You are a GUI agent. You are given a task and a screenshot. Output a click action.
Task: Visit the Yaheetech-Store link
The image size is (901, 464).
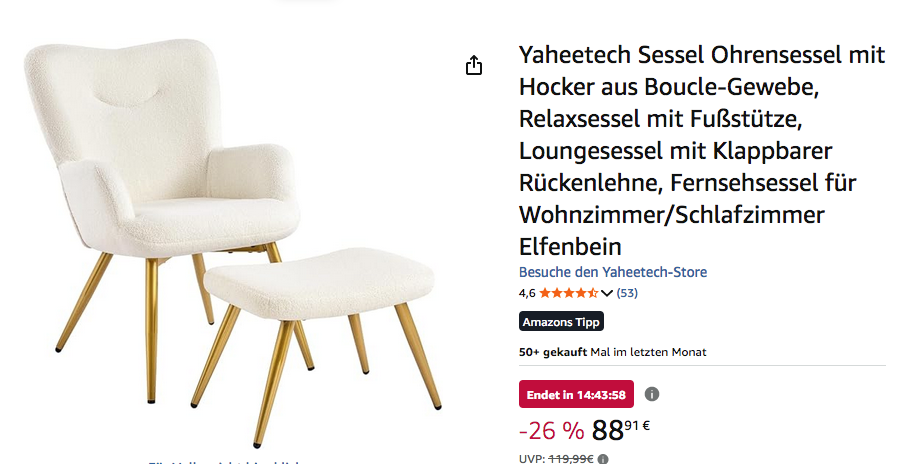(x=613, y=272)
